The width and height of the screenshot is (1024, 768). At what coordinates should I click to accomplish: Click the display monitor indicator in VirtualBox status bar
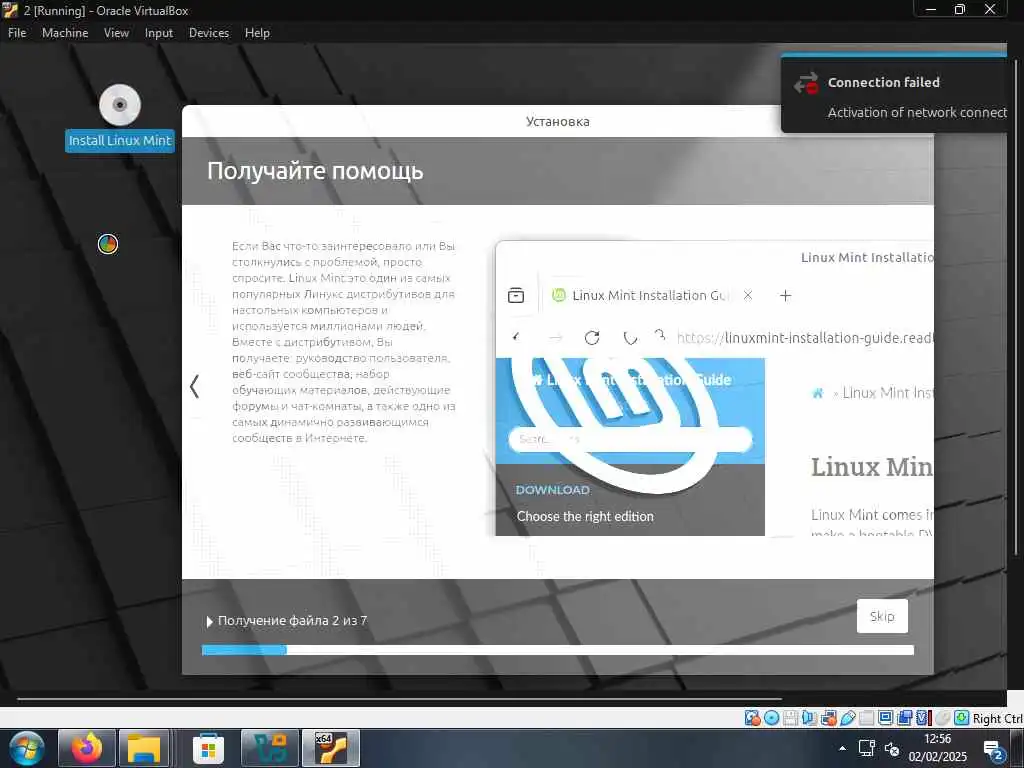(886, 718)
